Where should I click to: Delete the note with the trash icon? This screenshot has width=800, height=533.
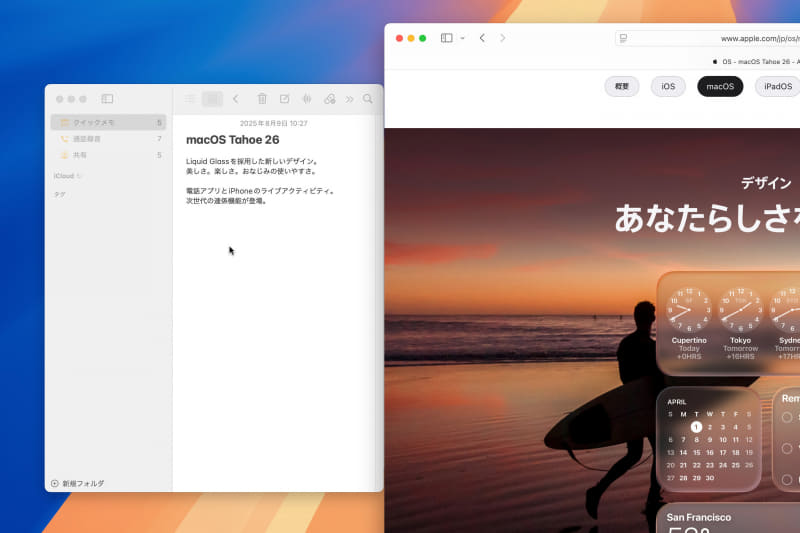(x=262, y=98)
